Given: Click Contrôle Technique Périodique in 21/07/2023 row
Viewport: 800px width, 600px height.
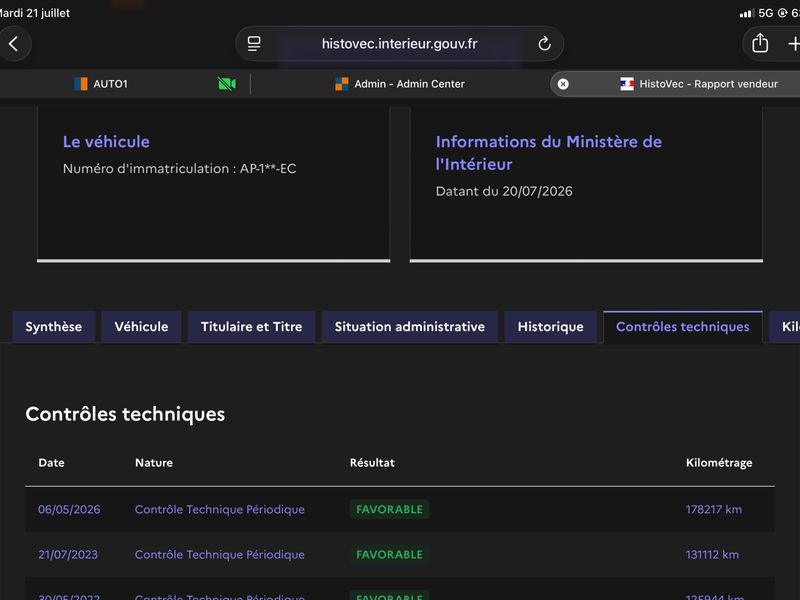Looking at the screenshot, I should tap(219, 555).
